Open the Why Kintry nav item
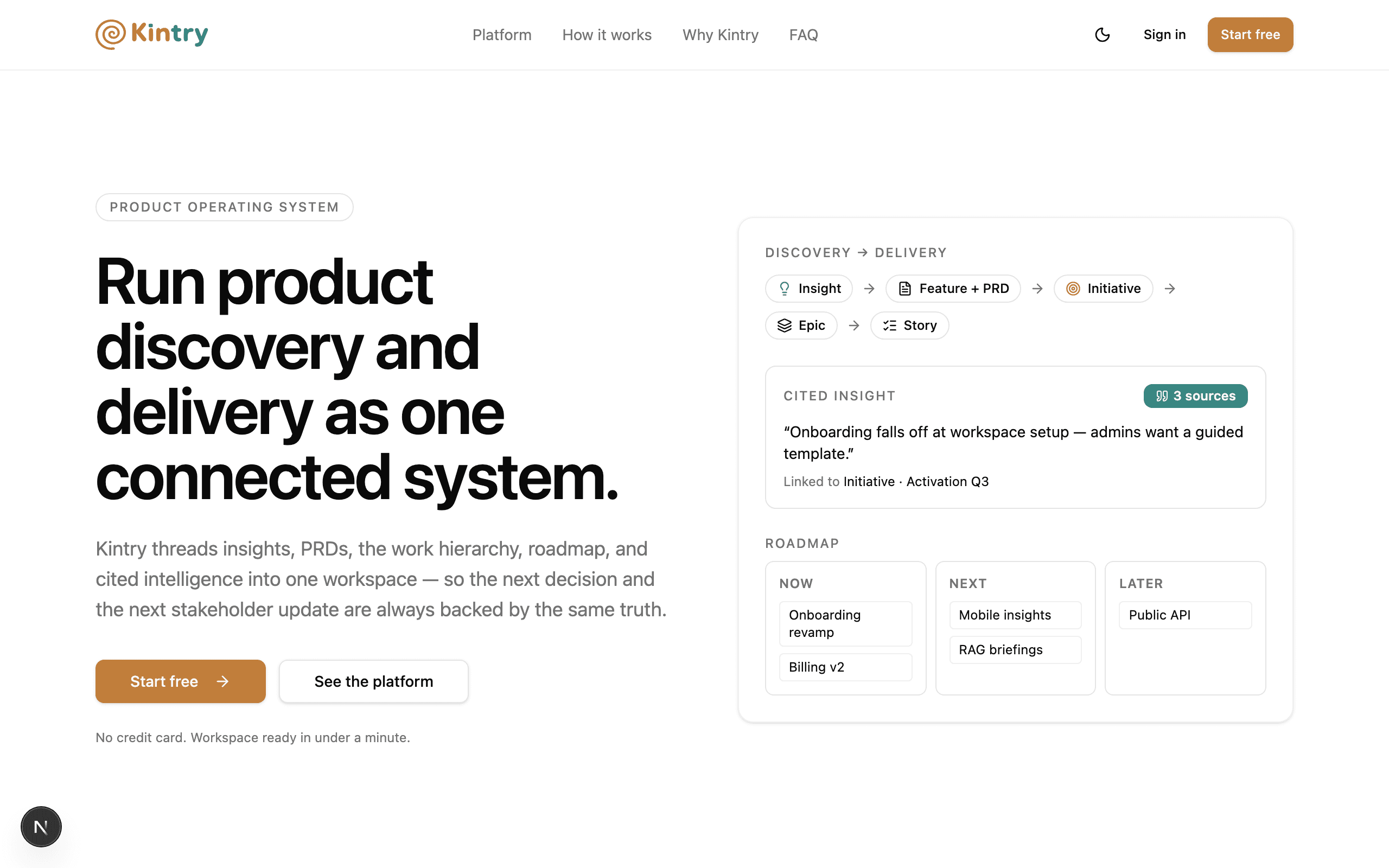1389x868 pixels. click(x=721, y=34)
